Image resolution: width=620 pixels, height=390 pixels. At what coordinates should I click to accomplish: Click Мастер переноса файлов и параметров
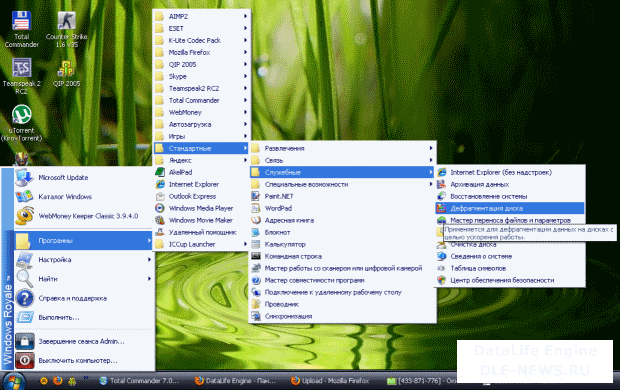pyautogui.click(x=510, y=220)
